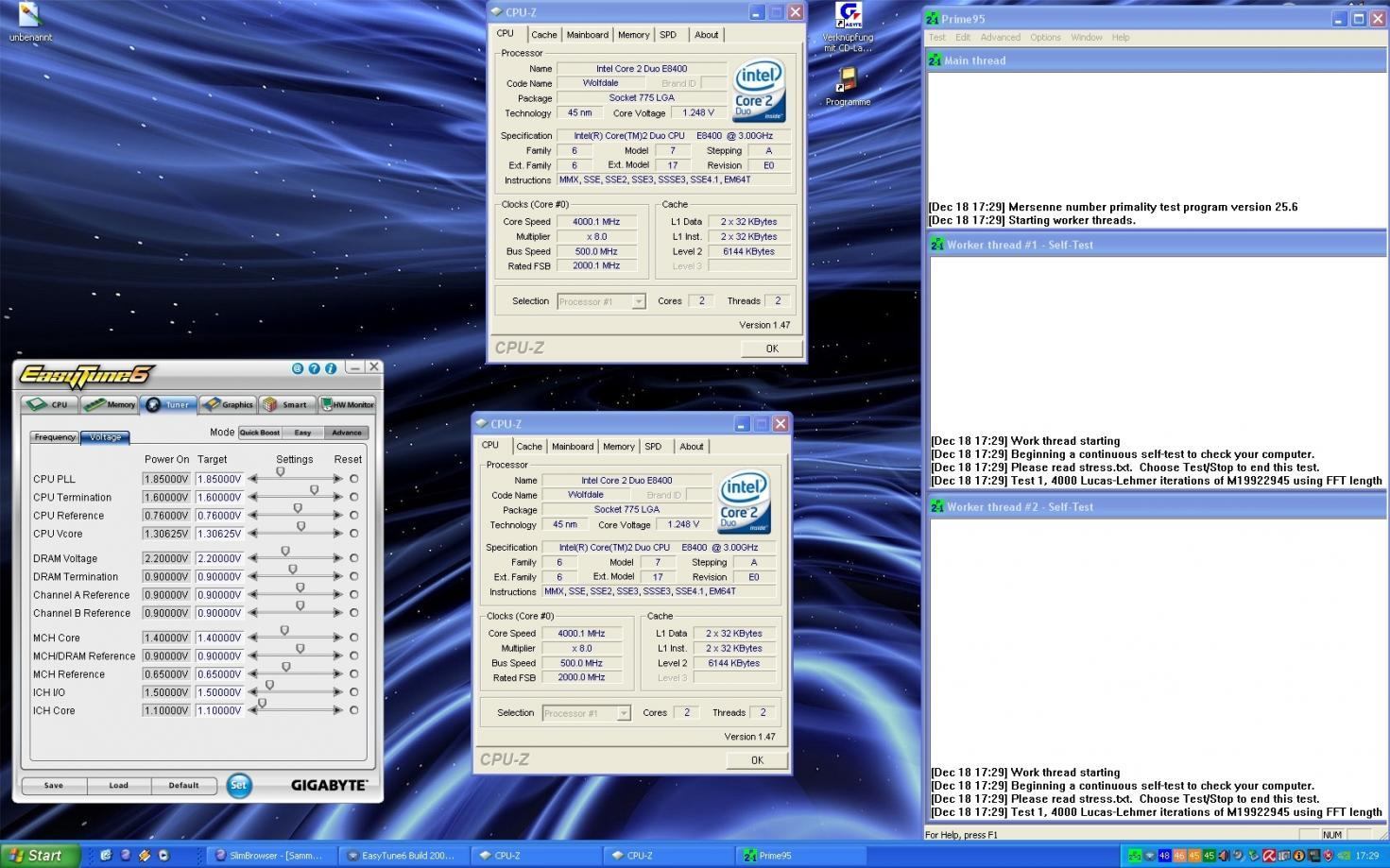1390x868 pixels.
Task: Open the EasyTune6 Smart tab
Action: pyautogui.click(x=287, y=404)
